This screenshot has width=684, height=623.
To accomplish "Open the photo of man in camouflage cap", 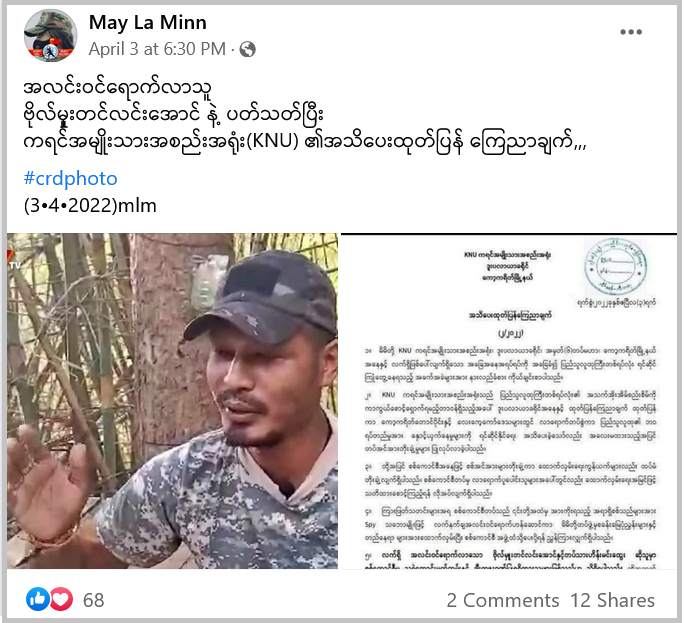I will pos(172,401).
